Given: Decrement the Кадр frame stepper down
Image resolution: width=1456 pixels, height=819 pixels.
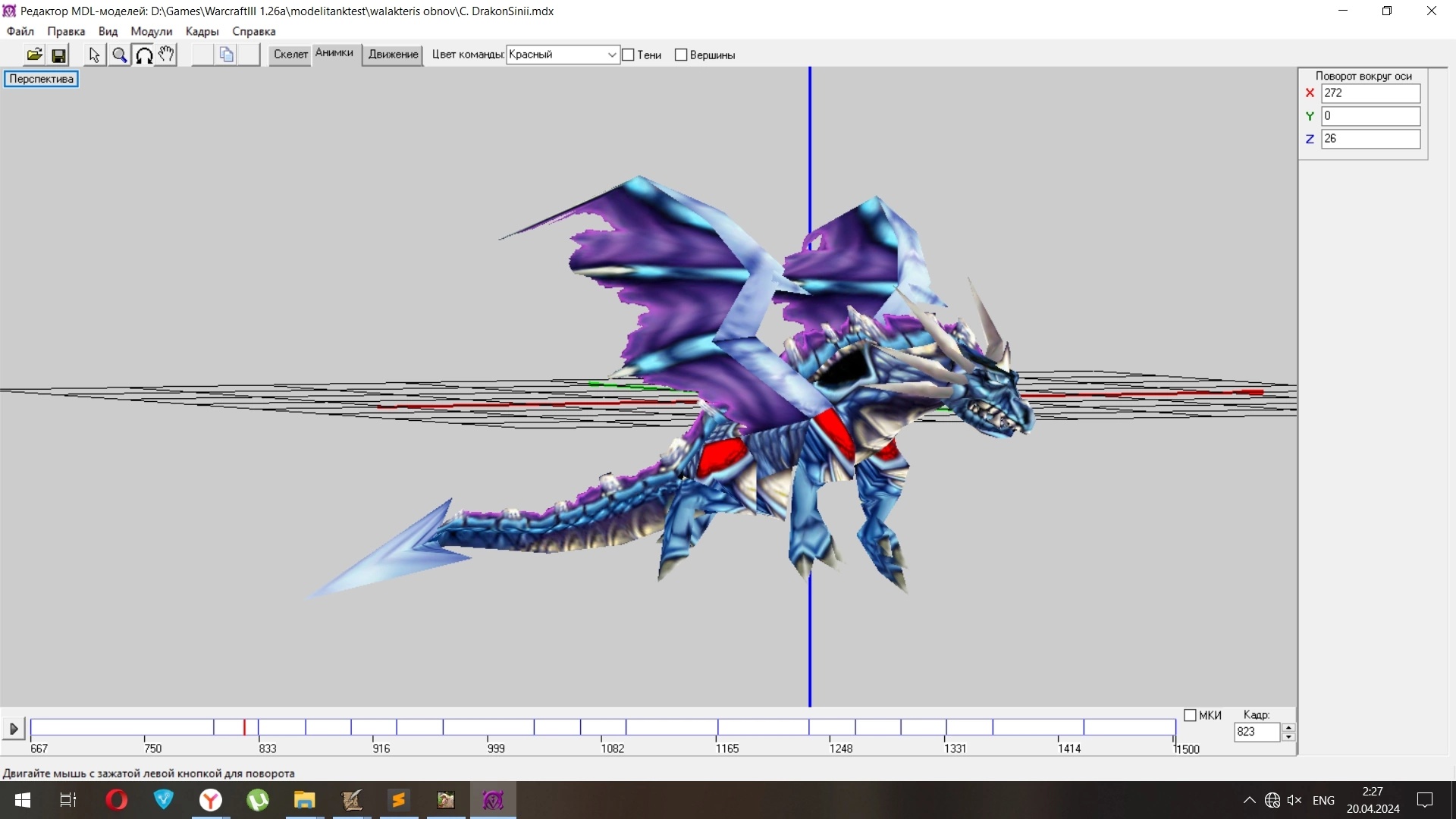Looking at the screenshot, I should pyautogui.click(x=1288, y=737).
